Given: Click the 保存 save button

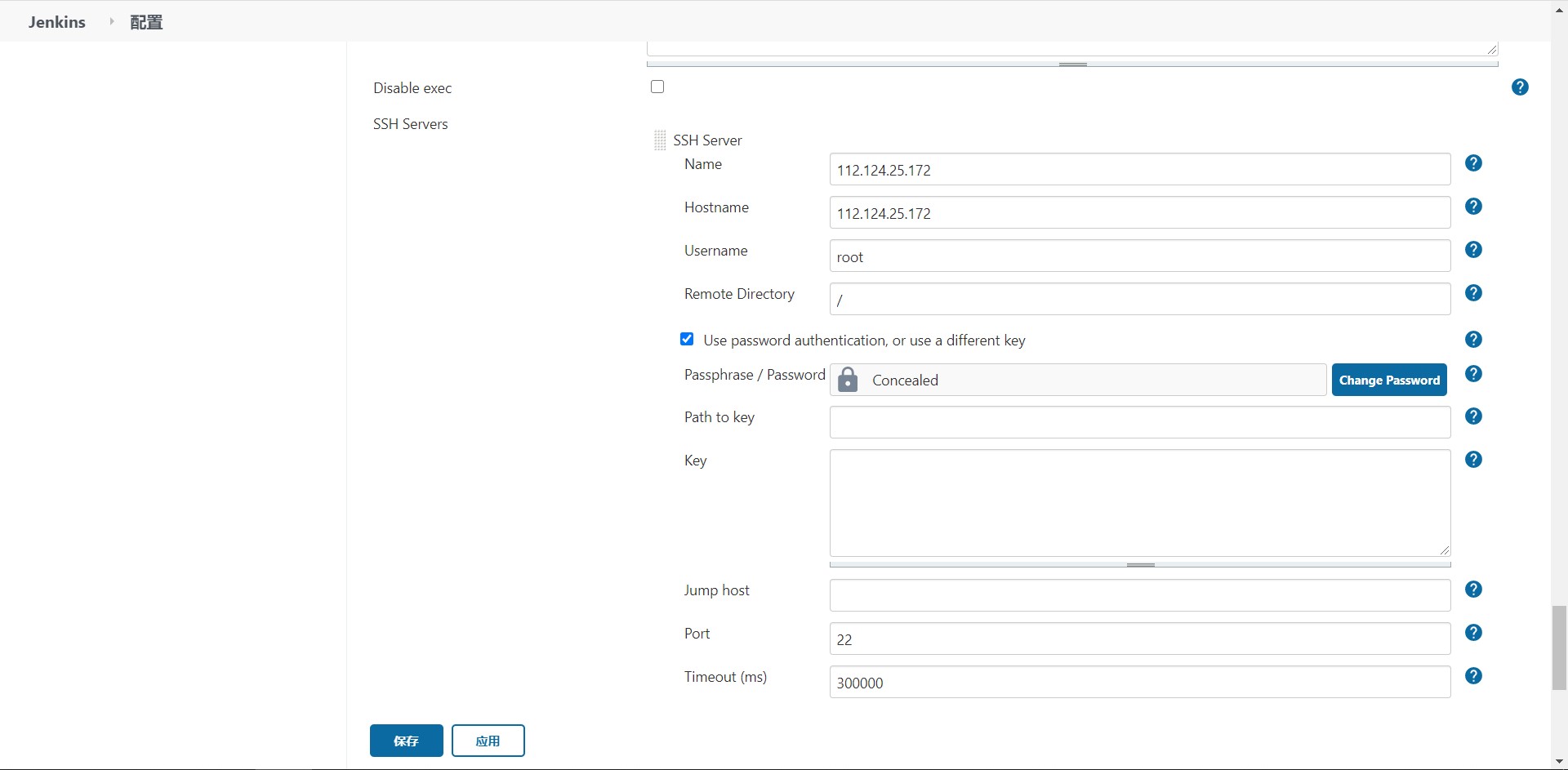Looking at the screenshot, I should click(x=406, y=741).
